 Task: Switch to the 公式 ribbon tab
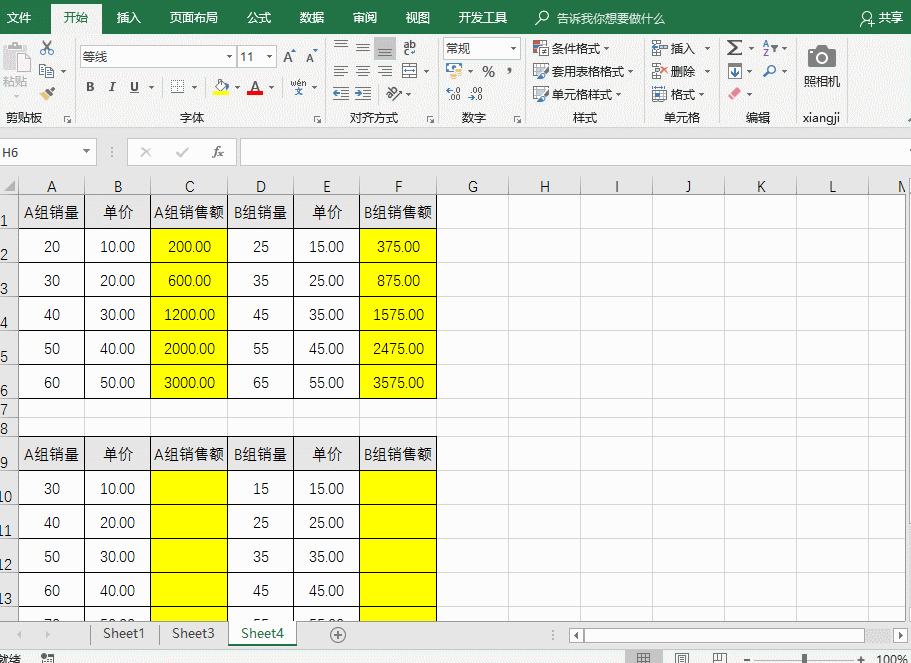259,17
